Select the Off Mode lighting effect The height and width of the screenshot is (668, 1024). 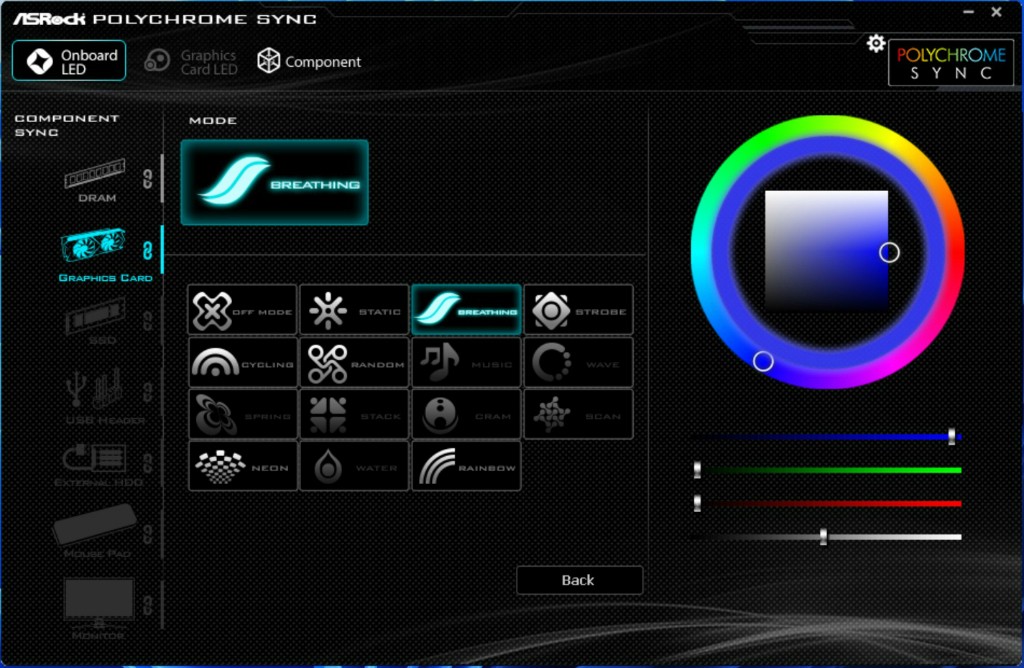242,310
